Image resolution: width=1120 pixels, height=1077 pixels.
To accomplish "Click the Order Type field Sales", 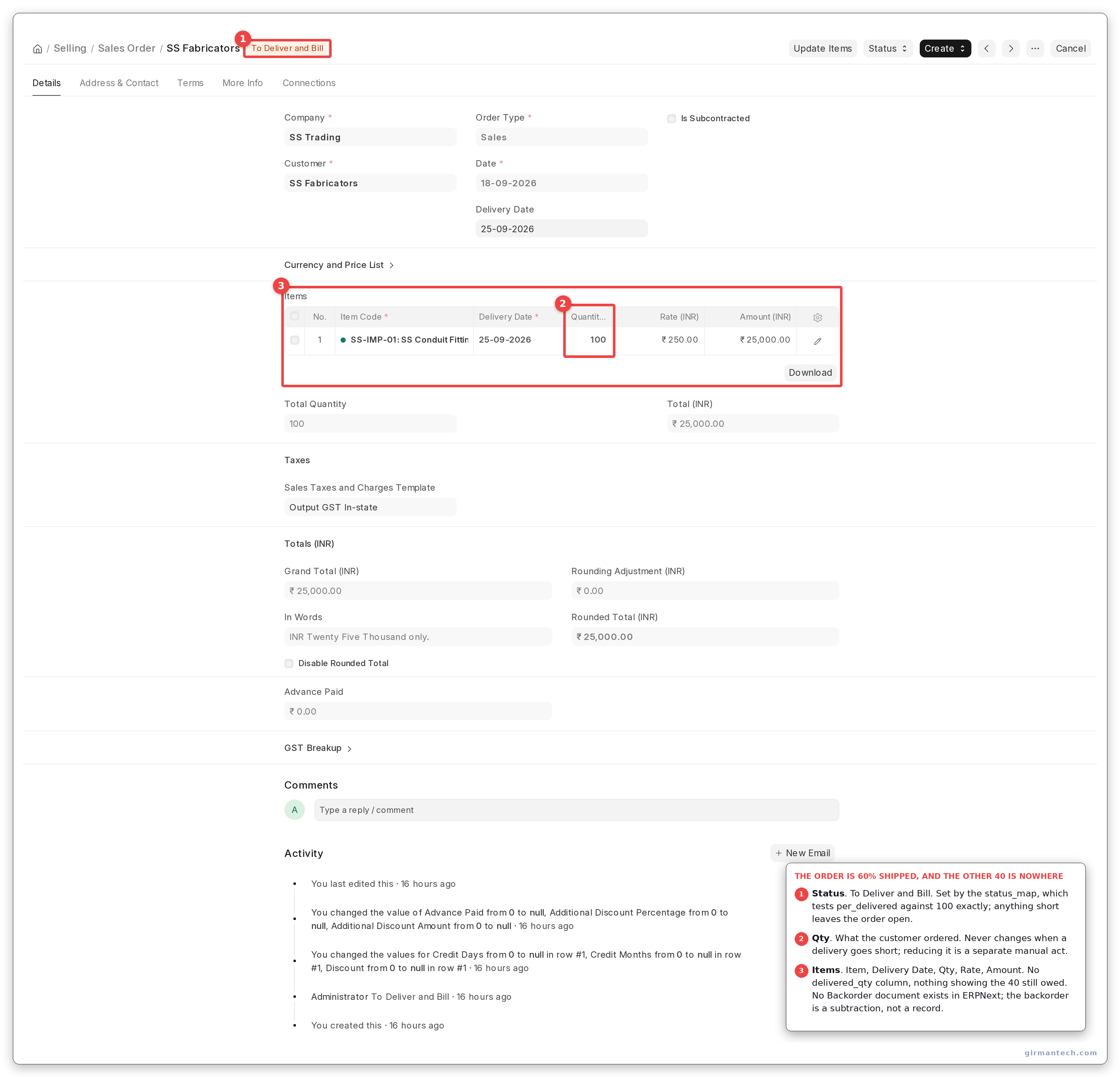I will (562, 137).
